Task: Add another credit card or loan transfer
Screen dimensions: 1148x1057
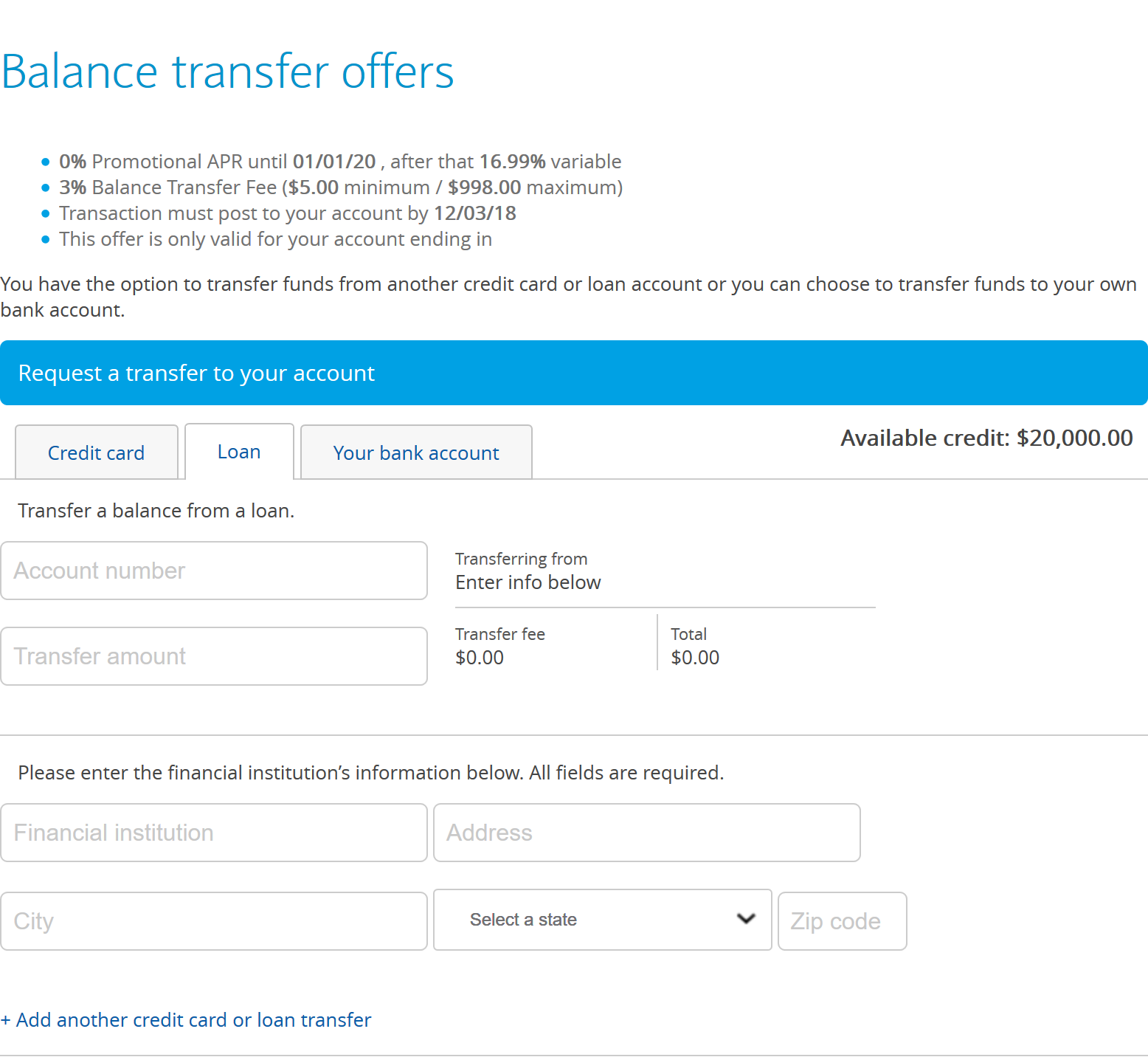Action: (186, 1020)
